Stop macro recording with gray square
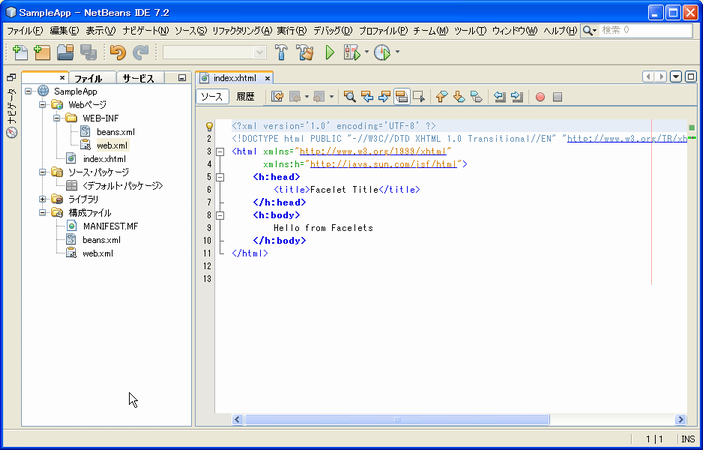703x450 pixels. (x=557, y=97)
